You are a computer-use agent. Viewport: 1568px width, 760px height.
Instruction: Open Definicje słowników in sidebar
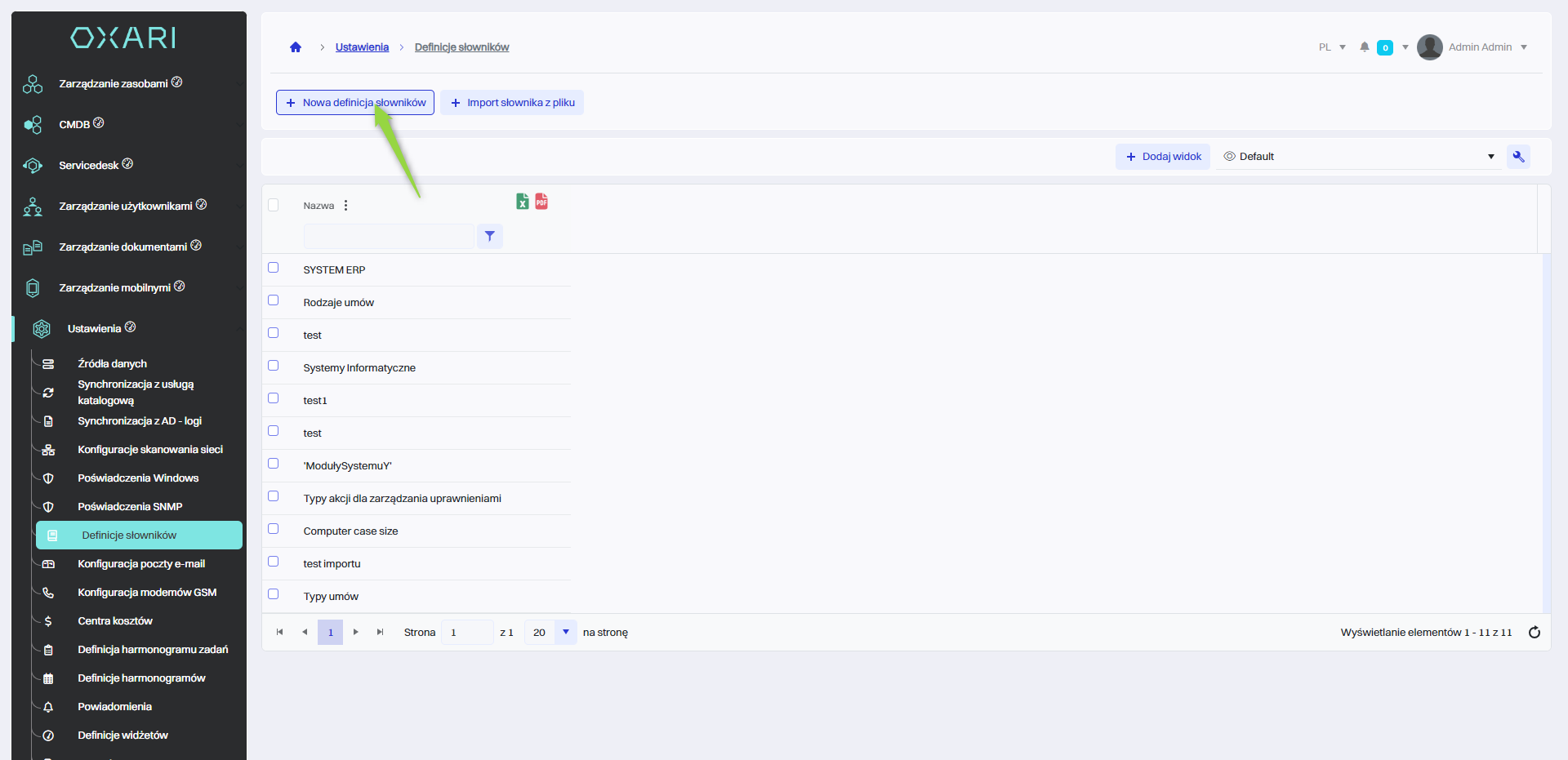129,536
